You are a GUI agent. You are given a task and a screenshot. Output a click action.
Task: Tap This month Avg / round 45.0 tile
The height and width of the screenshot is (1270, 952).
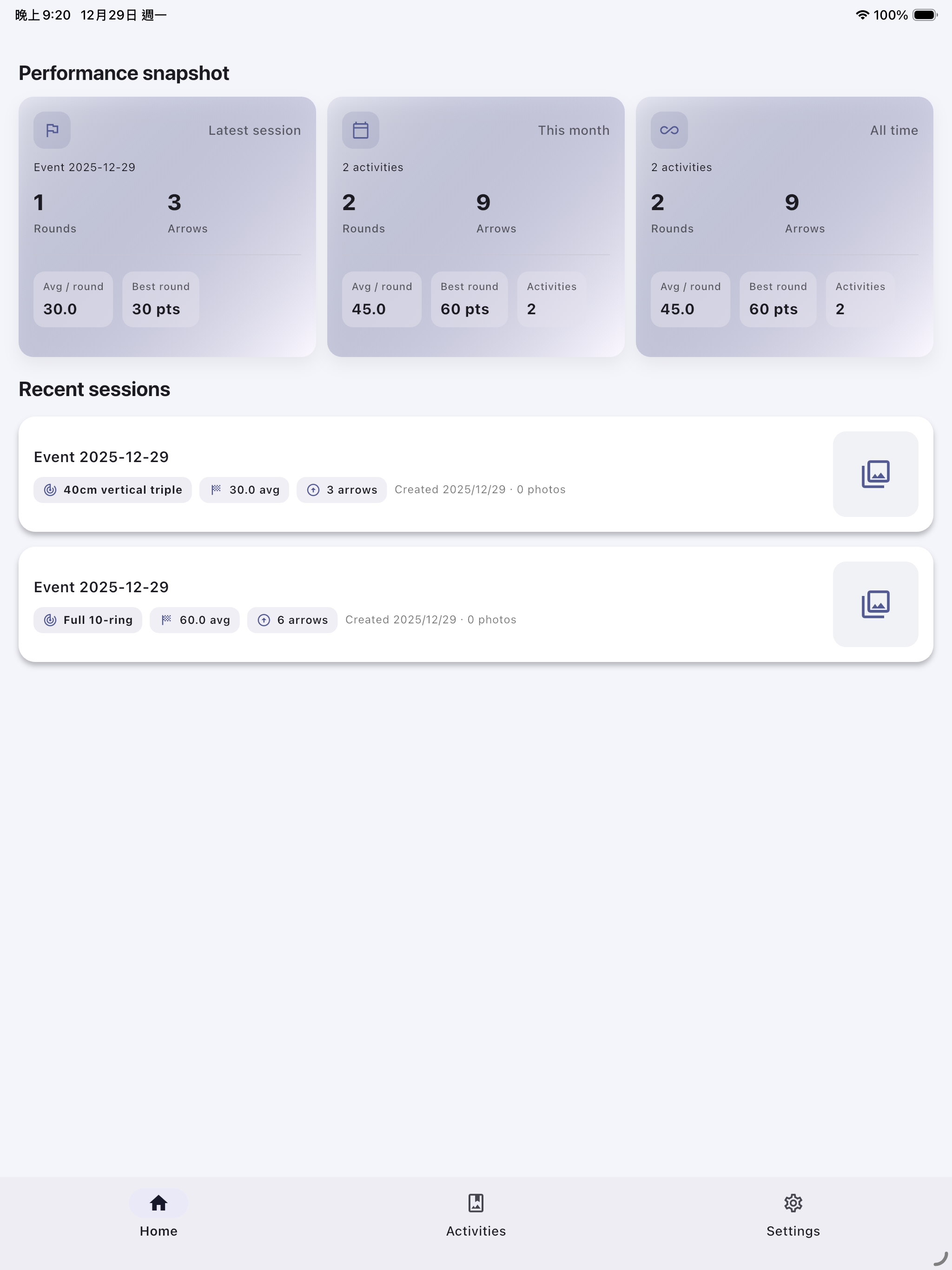pos(382,299)
